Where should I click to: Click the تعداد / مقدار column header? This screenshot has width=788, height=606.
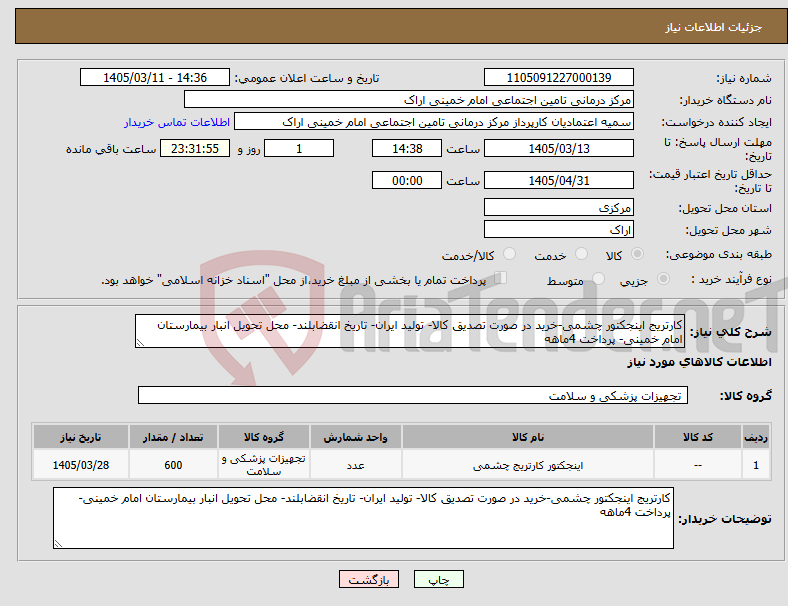173,437
